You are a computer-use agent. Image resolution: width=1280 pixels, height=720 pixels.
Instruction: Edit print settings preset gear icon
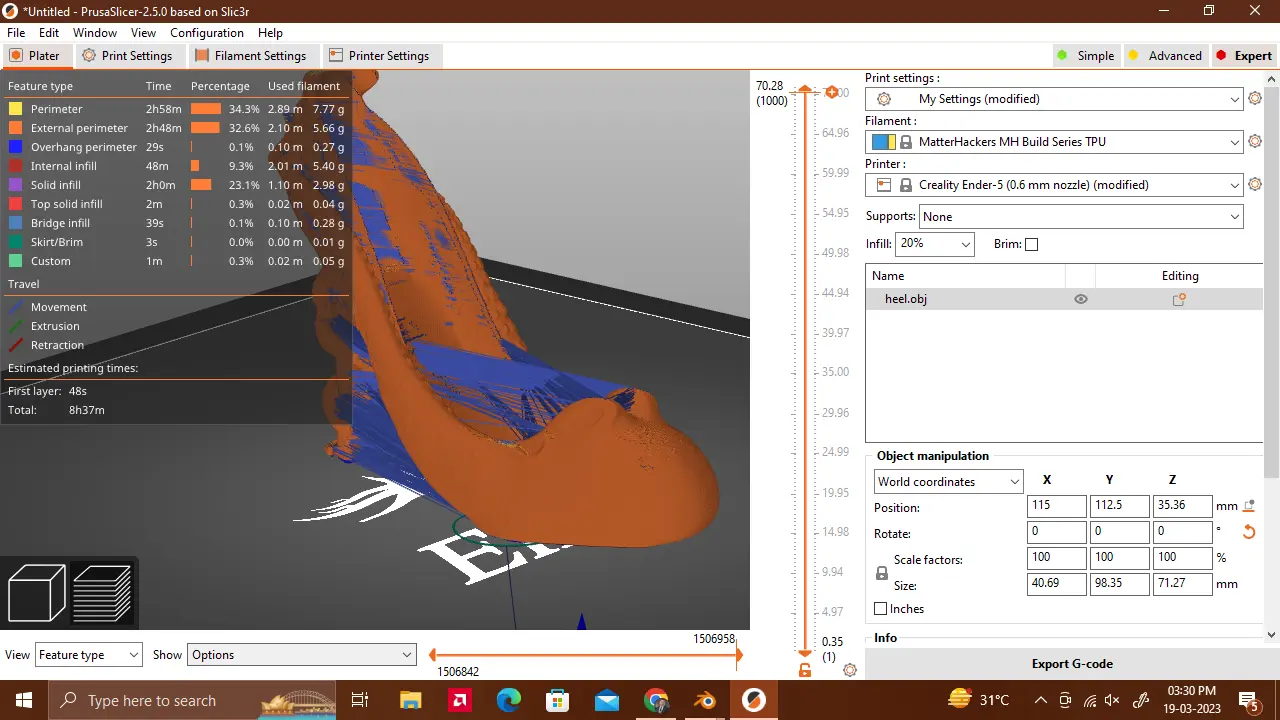(x=1255, y=99)
